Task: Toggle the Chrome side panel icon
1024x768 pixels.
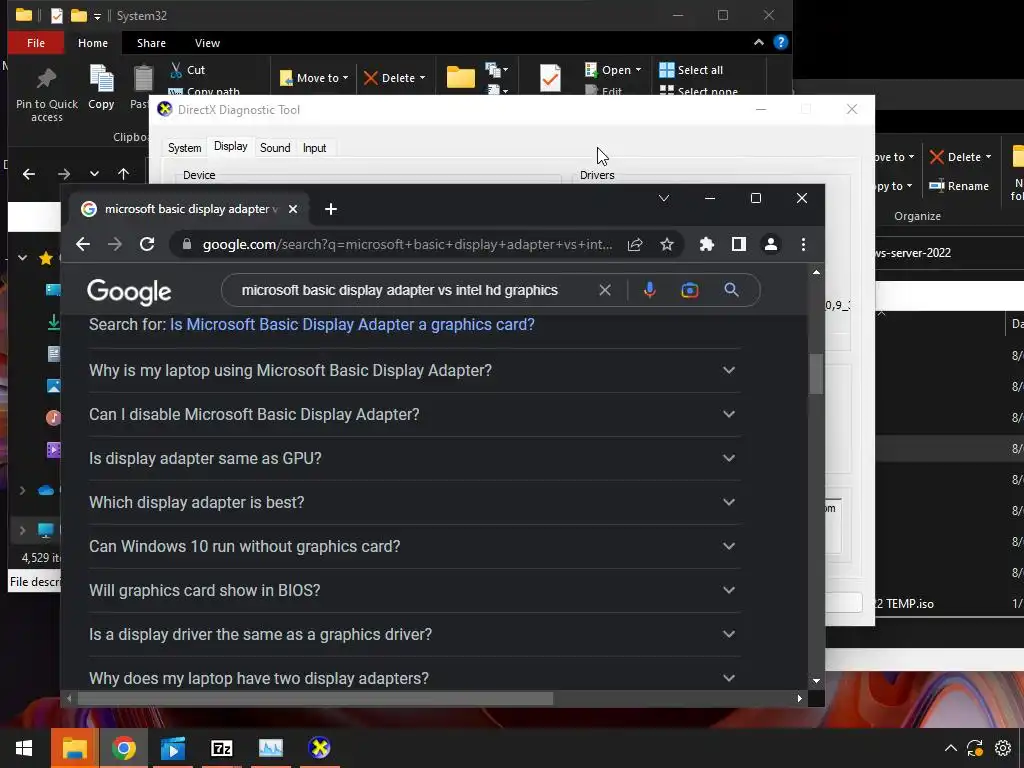Action: coord(739,244)
